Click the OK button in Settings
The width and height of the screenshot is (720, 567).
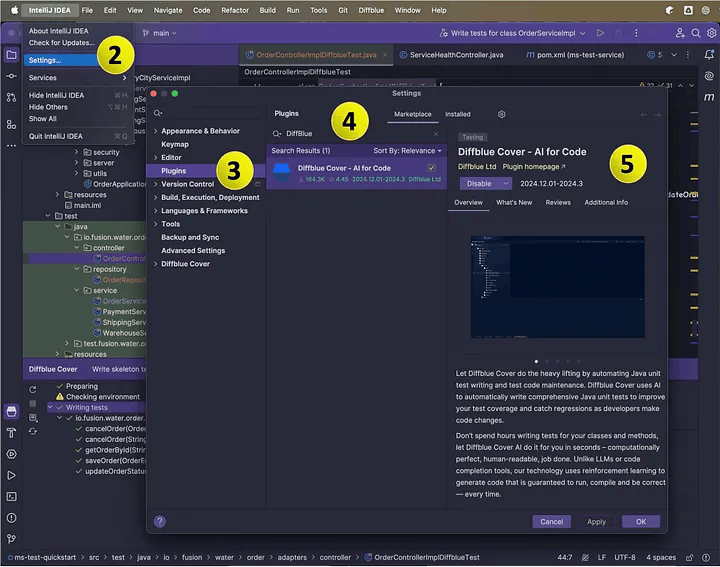click(640, 521)
